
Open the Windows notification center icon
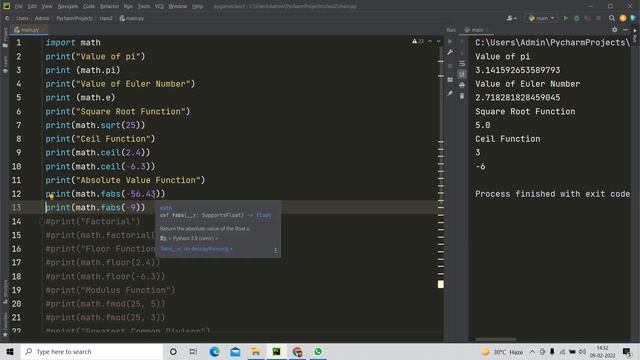pyautogui.click(x=627, y=351)
